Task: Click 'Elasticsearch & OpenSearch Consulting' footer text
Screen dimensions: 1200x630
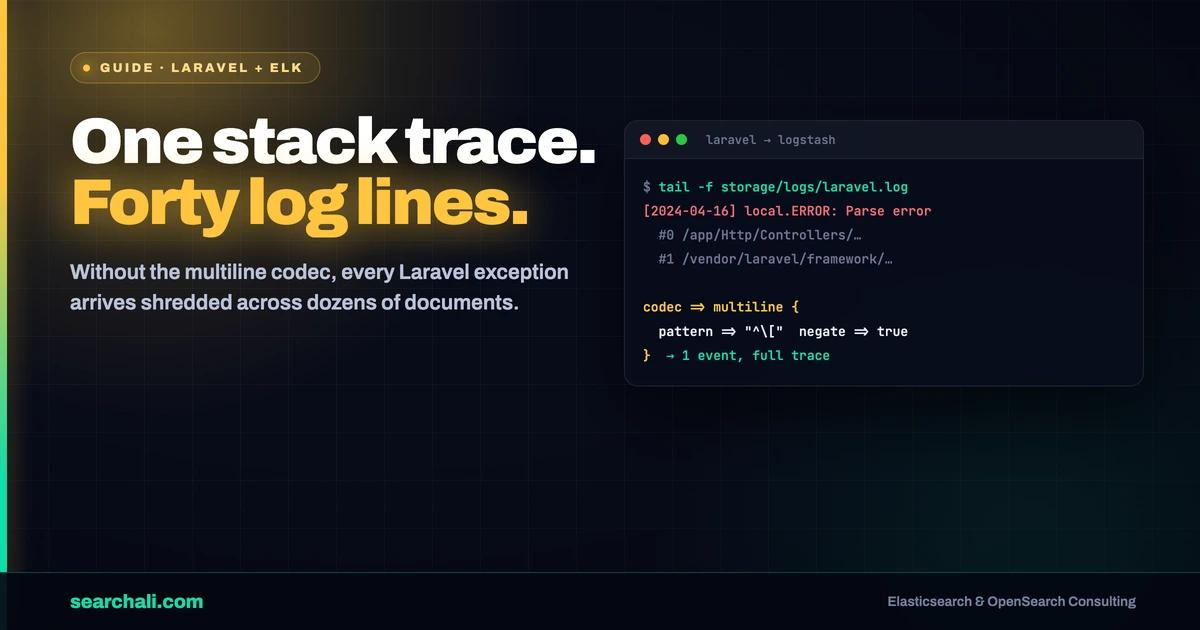Action: (x=1011, y=601)
